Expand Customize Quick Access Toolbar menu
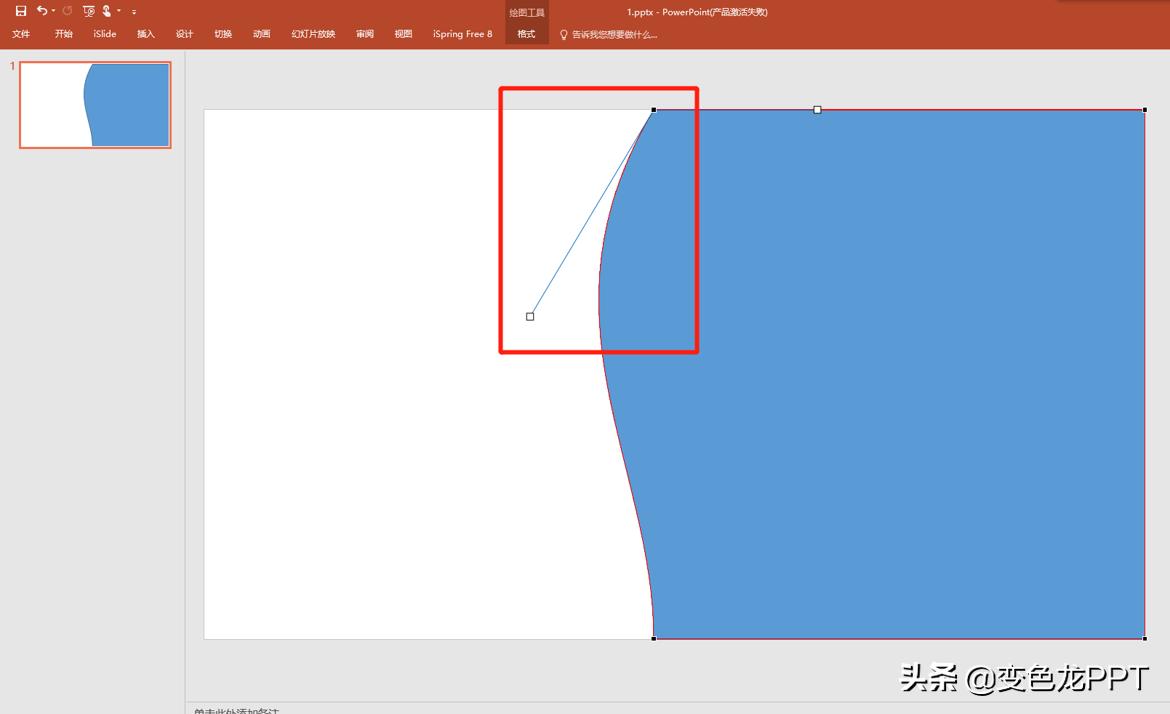 coord(134,12)
